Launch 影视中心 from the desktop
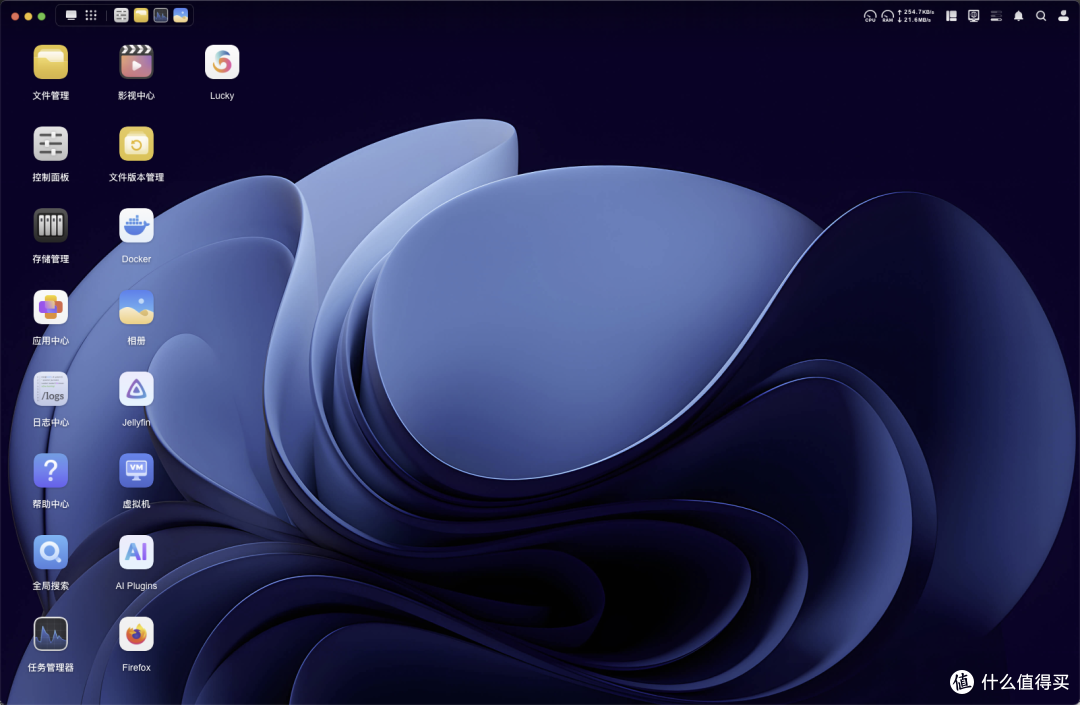This screenshot has height=705, width=1080. tap(136, 63)
